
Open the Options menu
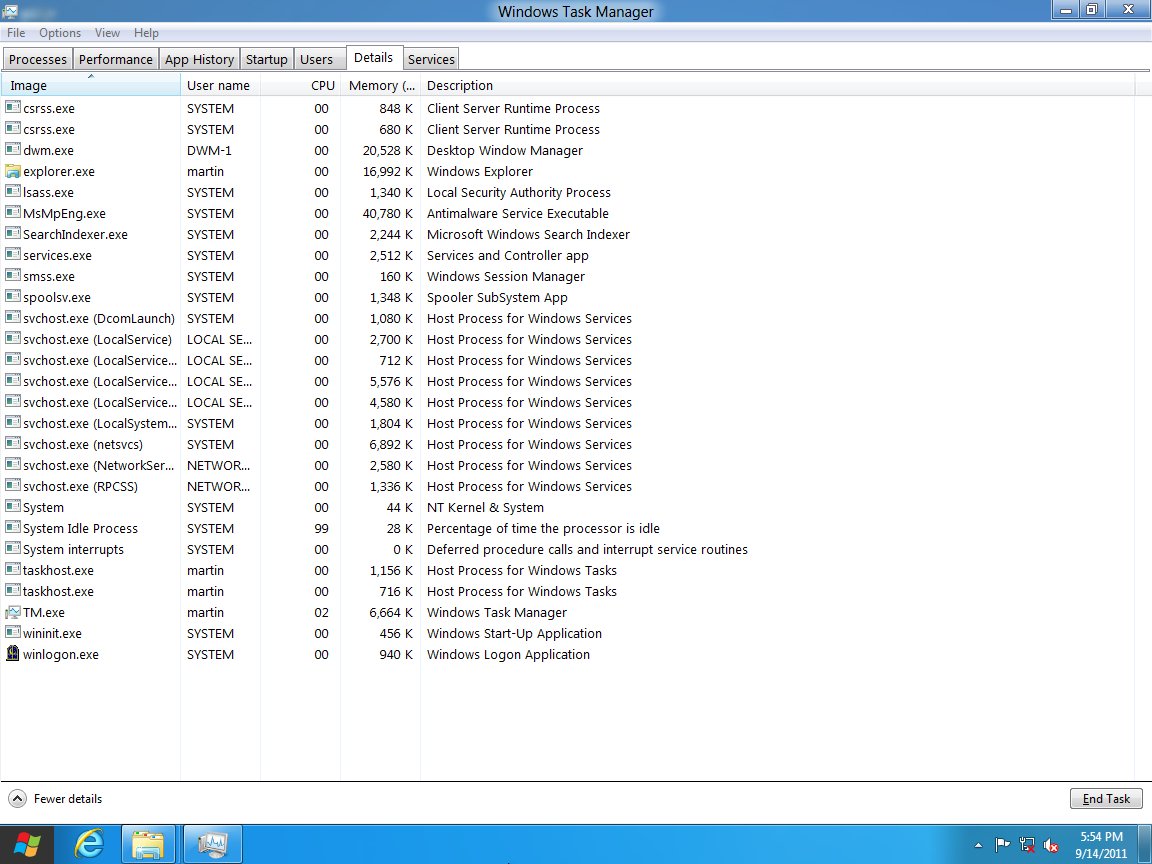(x=60, y=33)
